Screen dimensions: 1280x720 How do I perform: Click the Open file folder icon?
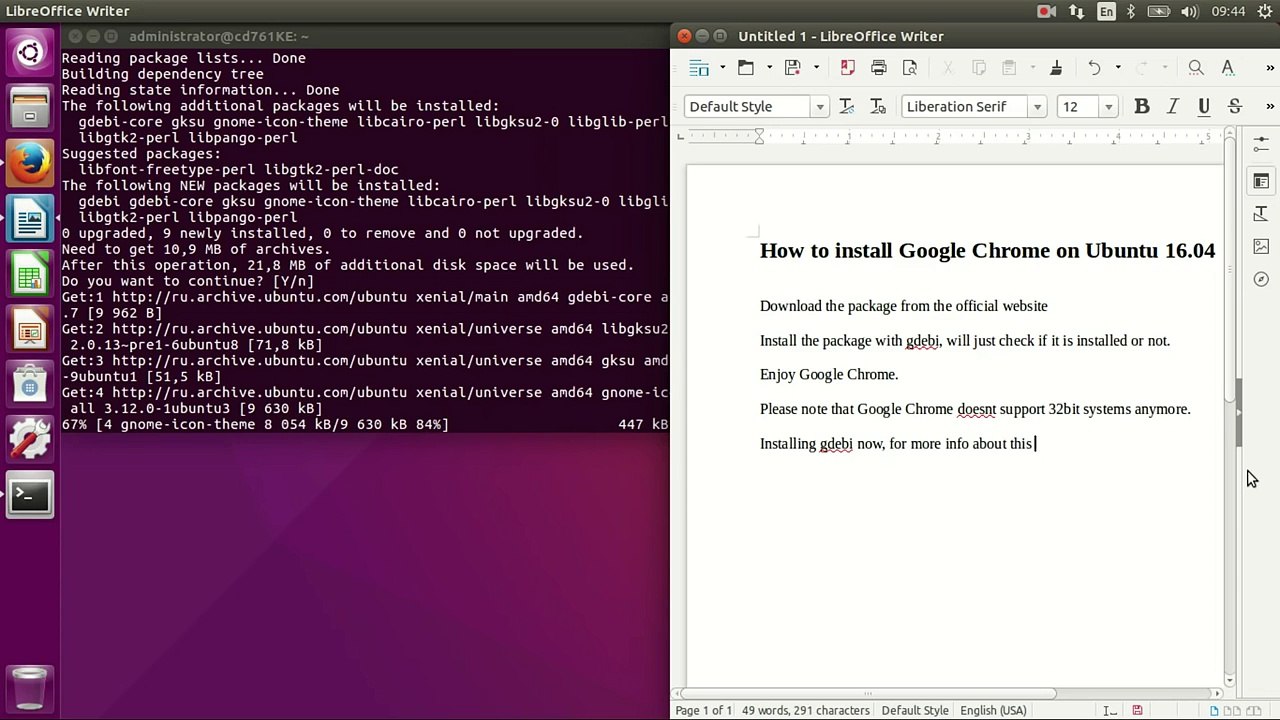(746, 68)
